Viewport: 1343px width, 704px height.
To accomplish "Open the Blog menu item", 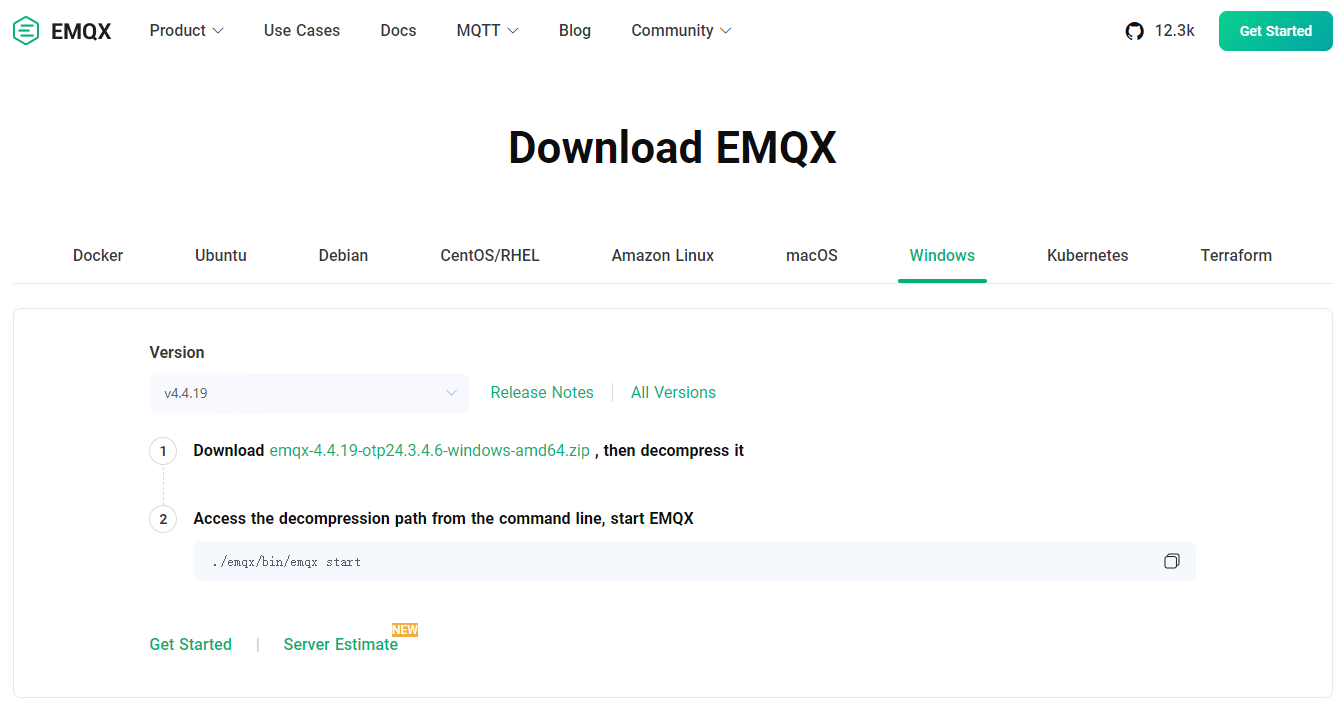I will coord(575,31).
